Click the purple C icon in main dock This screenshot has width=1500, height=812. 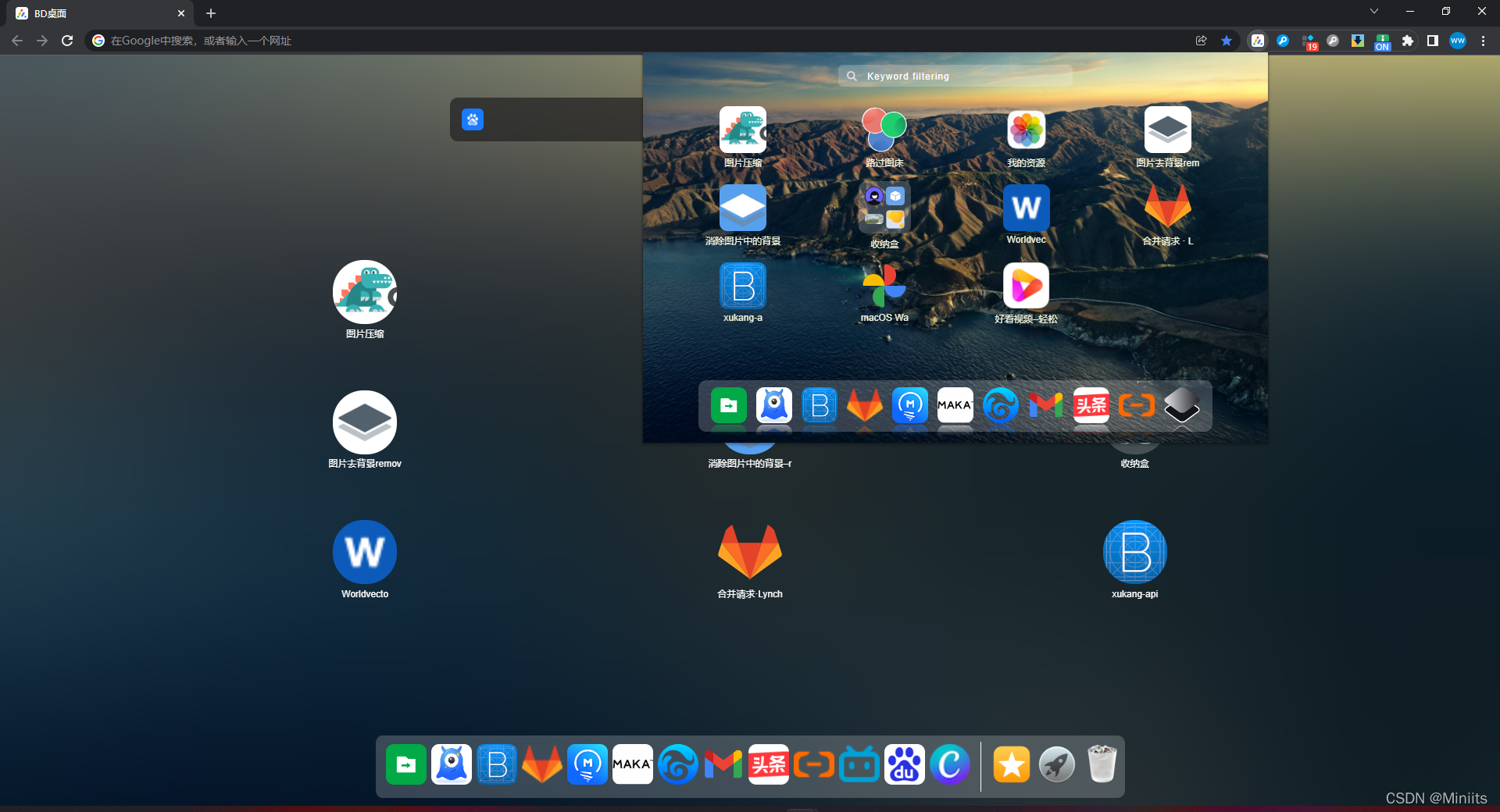pos(950,764)
